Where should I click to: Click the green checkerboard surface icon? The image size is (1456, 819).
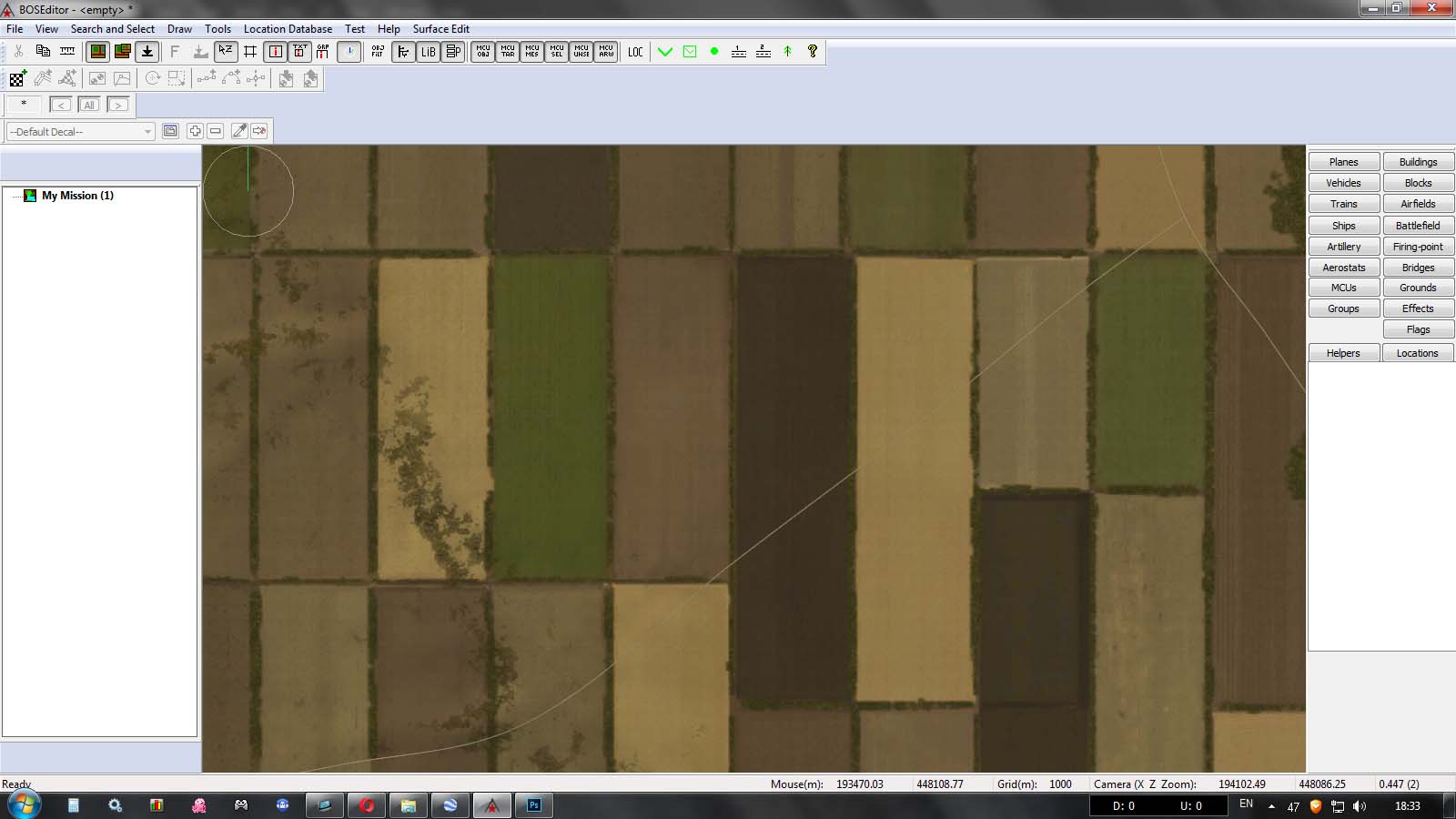[17, 79]
